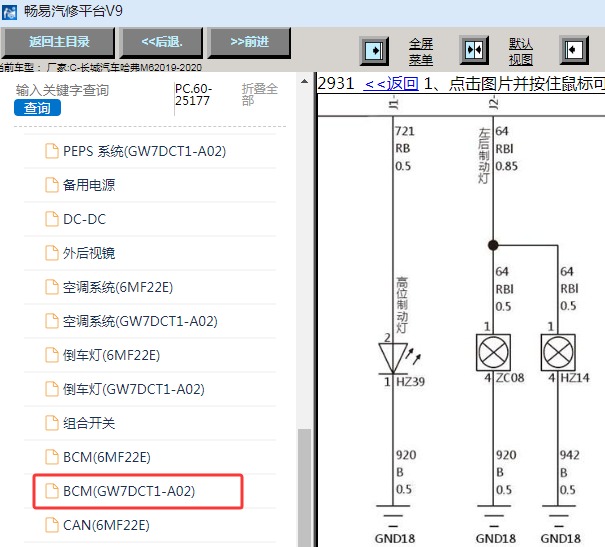Click the 左后制动灯 label in diagram
Image resolution: width=605 pixels, height=547 pixels.
(x=484, y=155)
